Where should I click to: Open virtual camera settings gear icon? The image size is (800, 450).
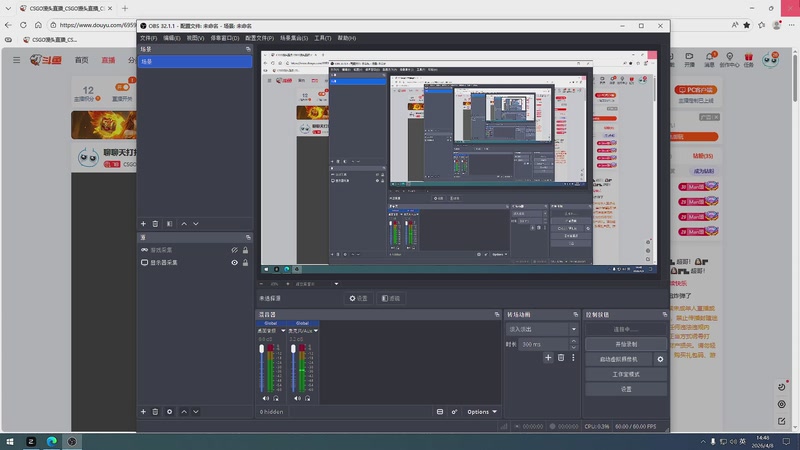tap(660, 359)
